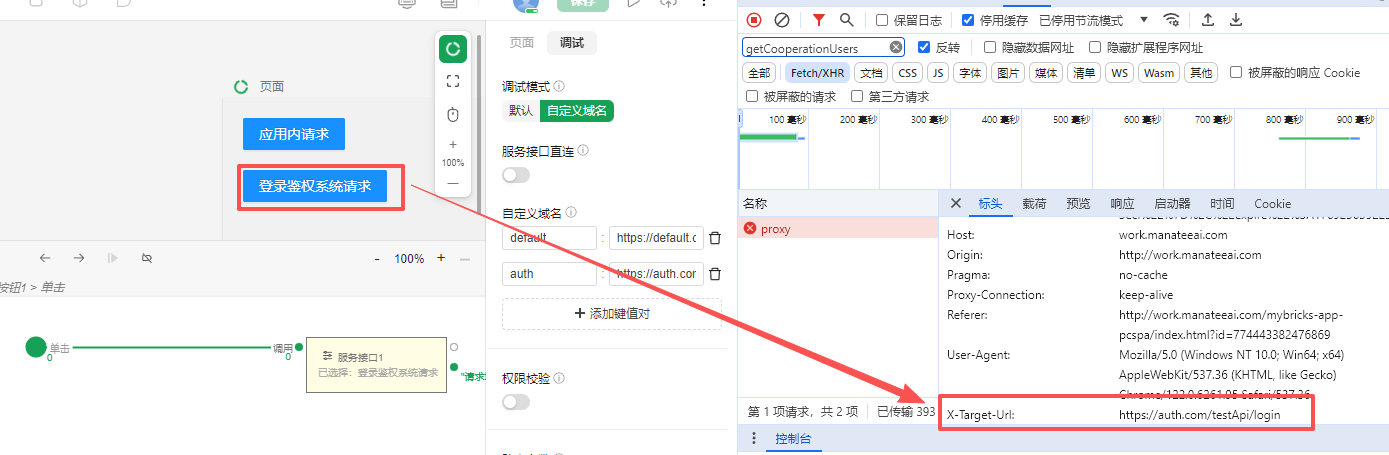Uncheck the 停用缓存 checkbox
The height and width of the screenshot is (455, 1389).
(968, 20)
